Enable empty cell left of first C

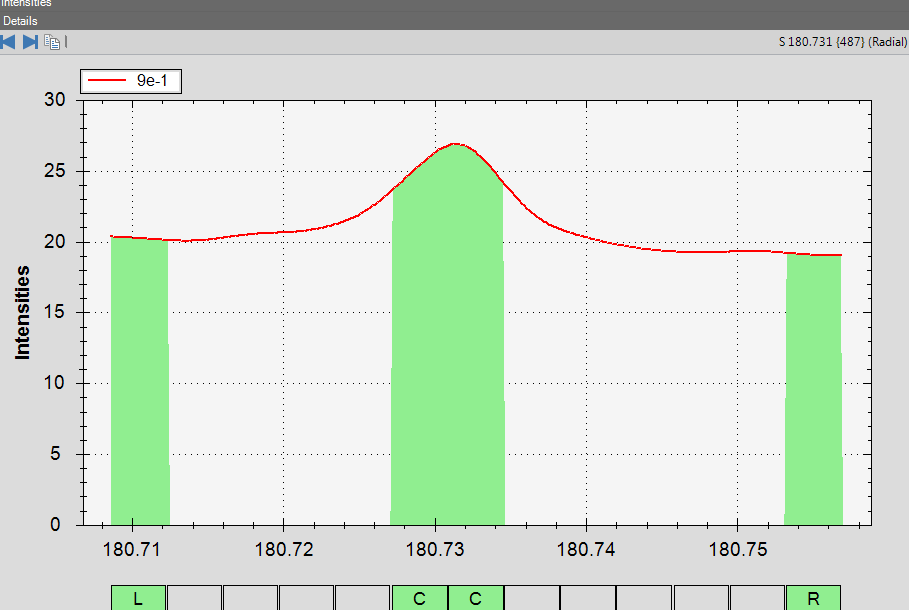pyautogui.click(x=363, y=598)
